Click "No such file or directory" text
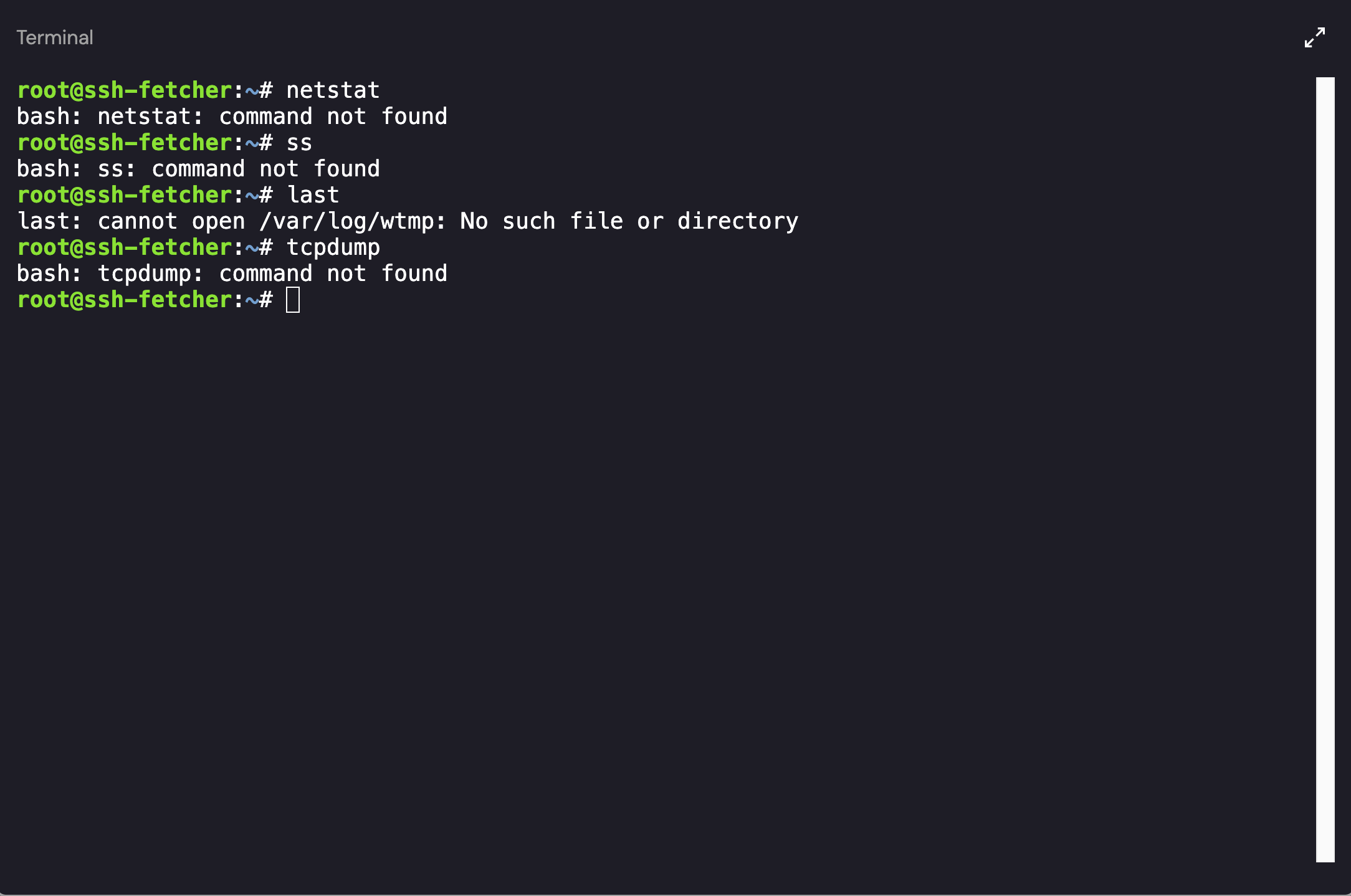Screen dimensions: 1351x896 click(x=629, y=221)
